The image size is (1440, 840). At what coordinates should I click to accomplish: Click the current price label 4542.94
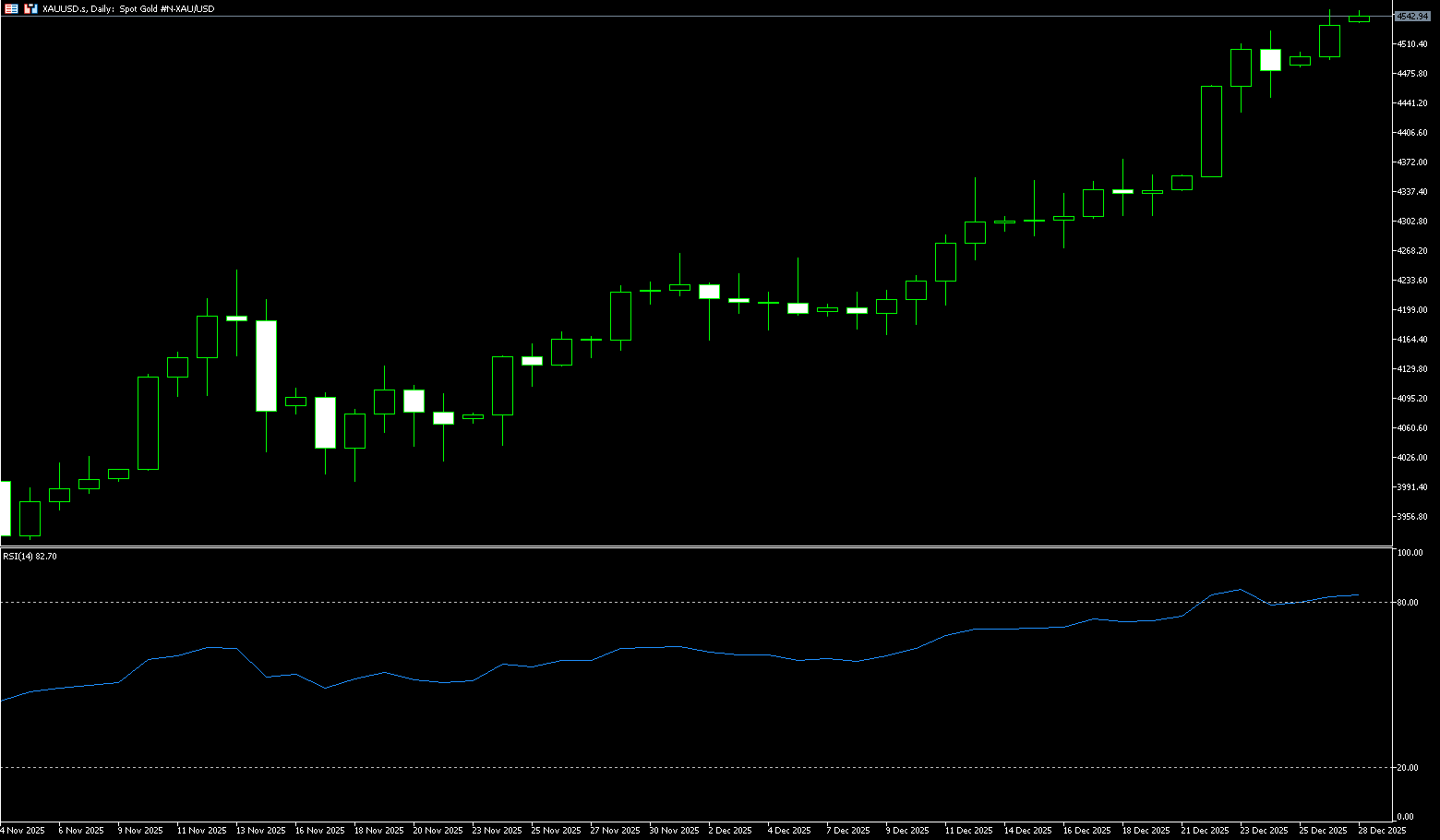pyautogui.click(x=1412, y=17)
